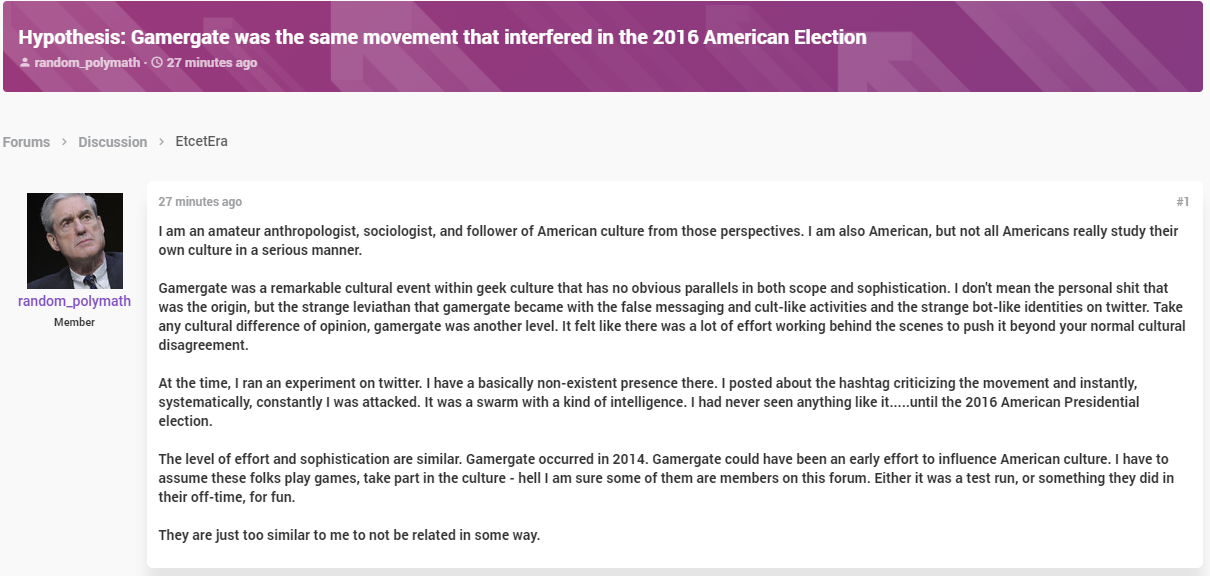Click the final line 'They are just too similar'

[x=349, y=535]
